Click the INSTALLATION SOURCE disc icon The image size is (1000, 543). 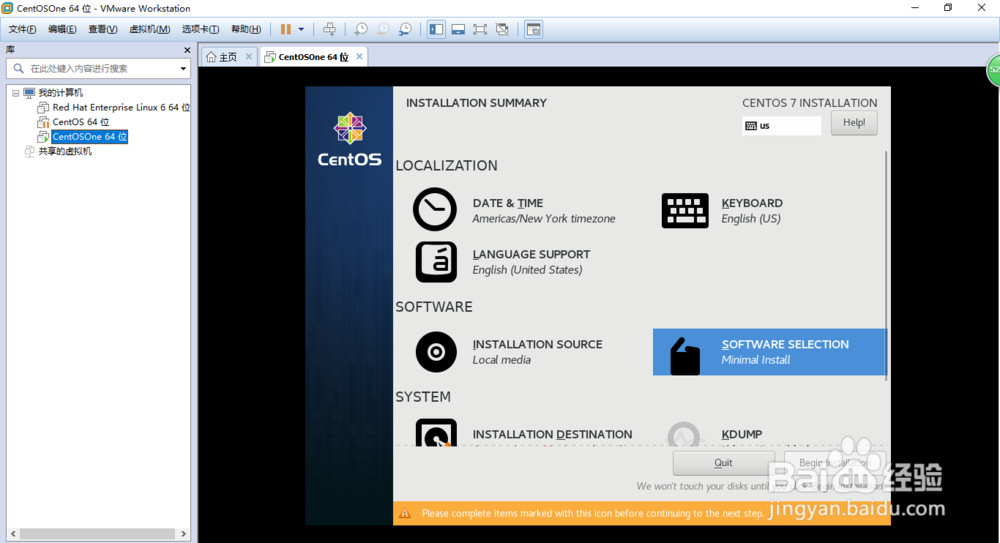436,352
